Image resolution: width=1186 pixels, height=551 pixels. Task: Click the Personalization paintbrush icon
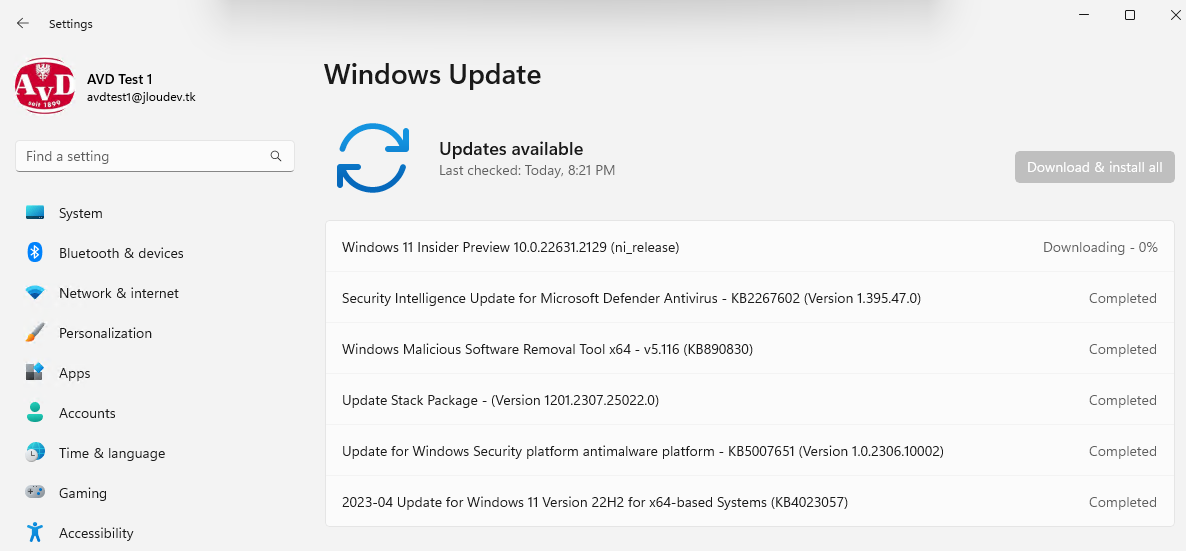tap(35, 333)
